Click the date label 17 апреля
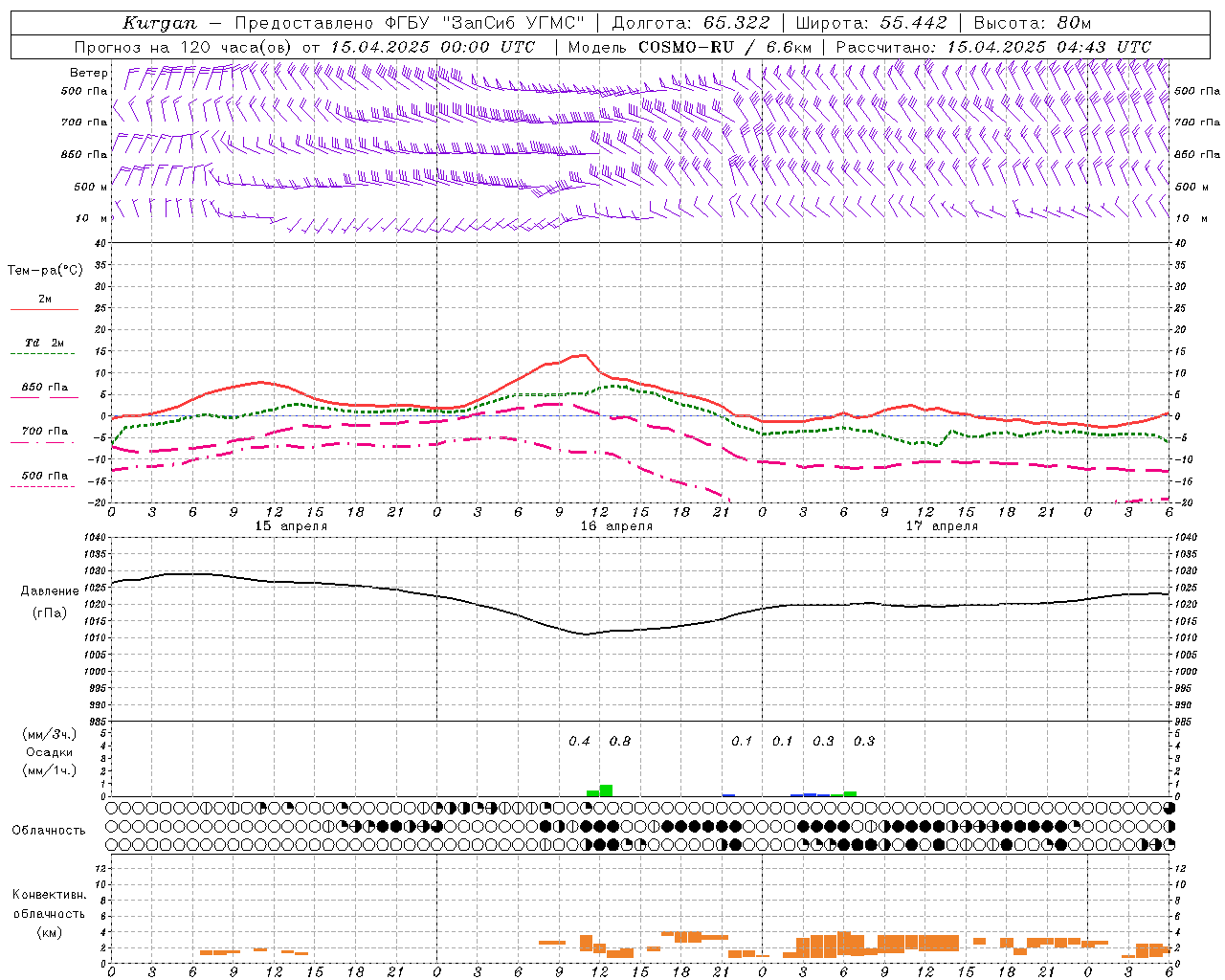 [x=942, y=526]
